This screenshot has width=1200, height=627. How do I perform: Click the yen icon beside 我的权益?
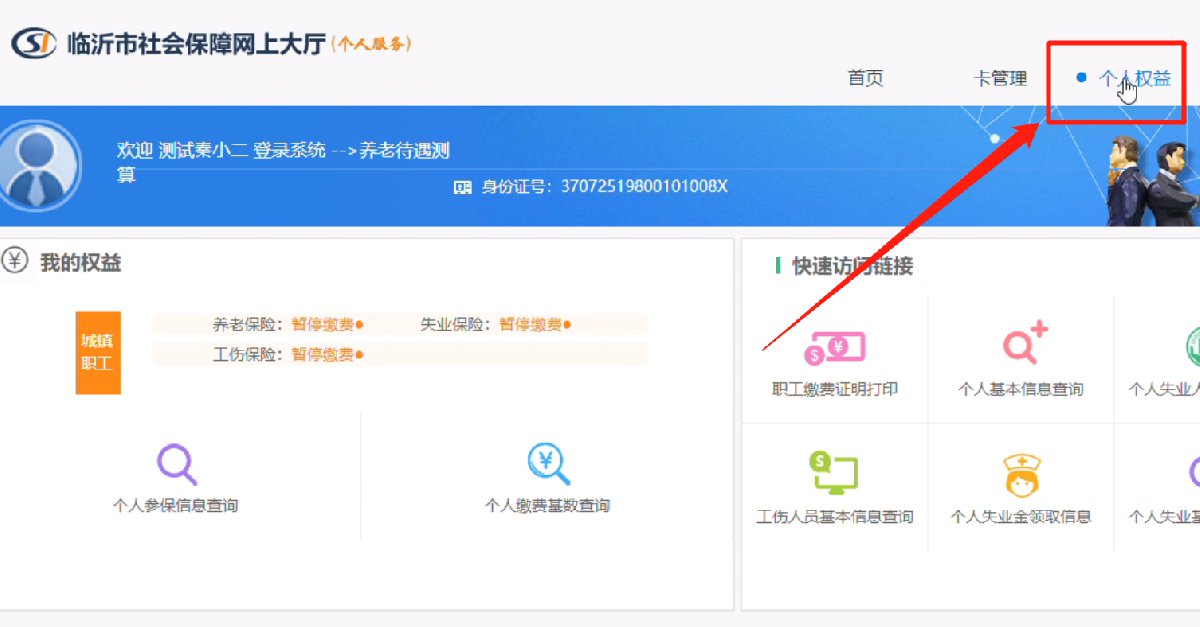(14, 262)
